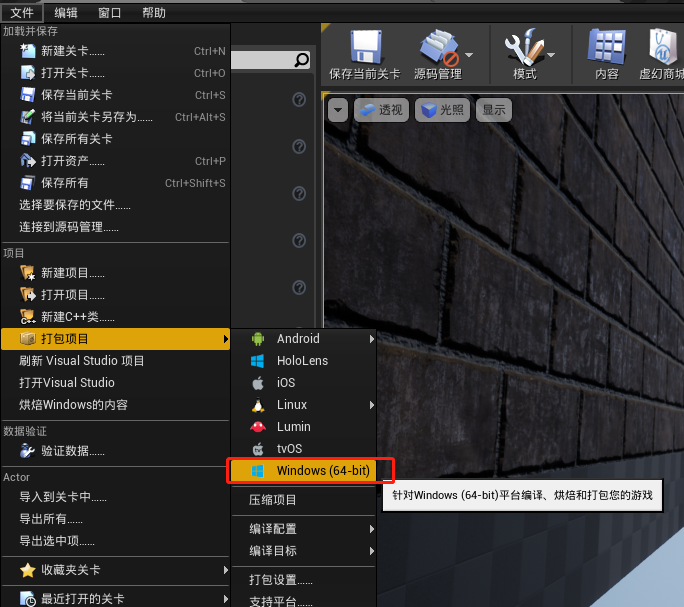Open the 透视 view mode dropdown
Viewport: 684px width, 607px height.
tap(381, 110)
